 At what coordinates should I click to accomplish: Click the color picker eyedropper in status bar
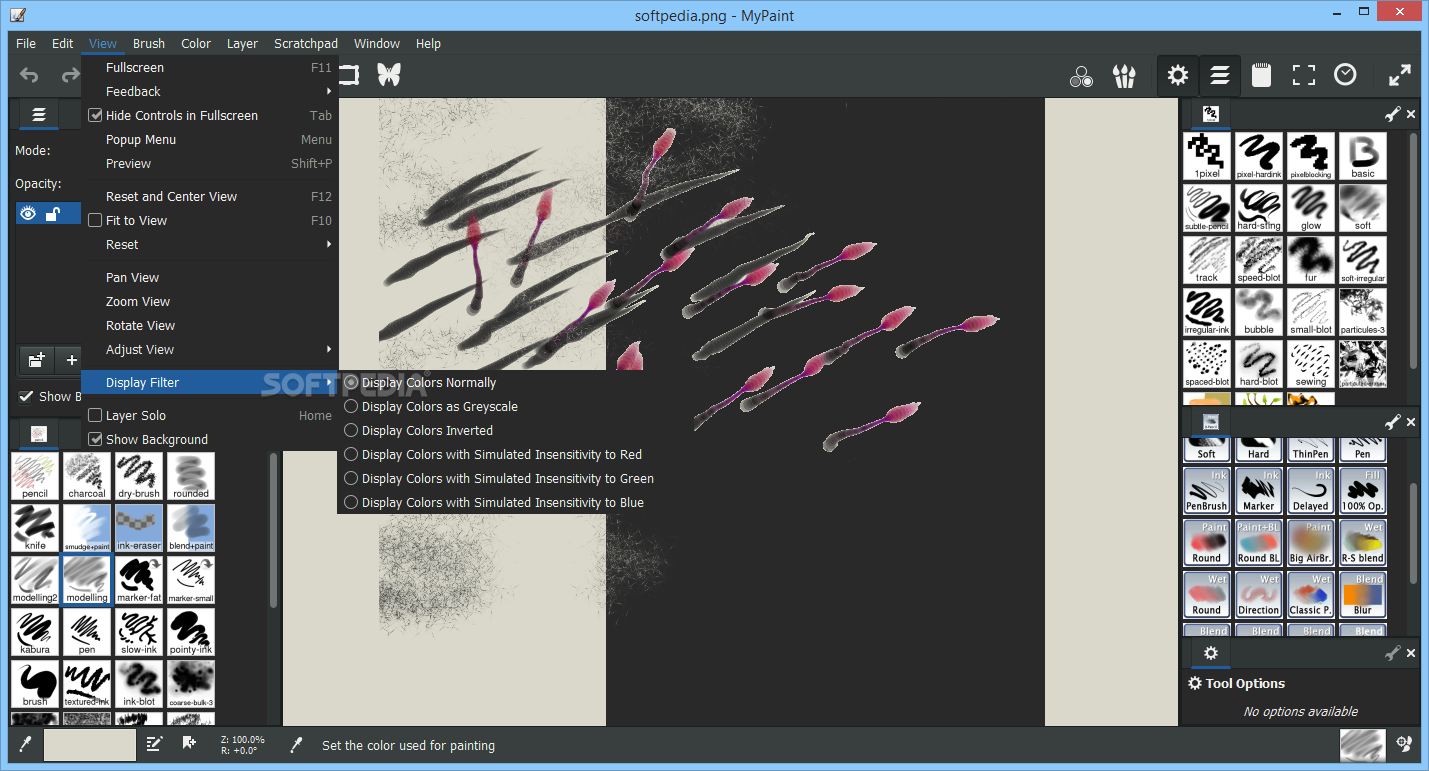coord(26,744)
